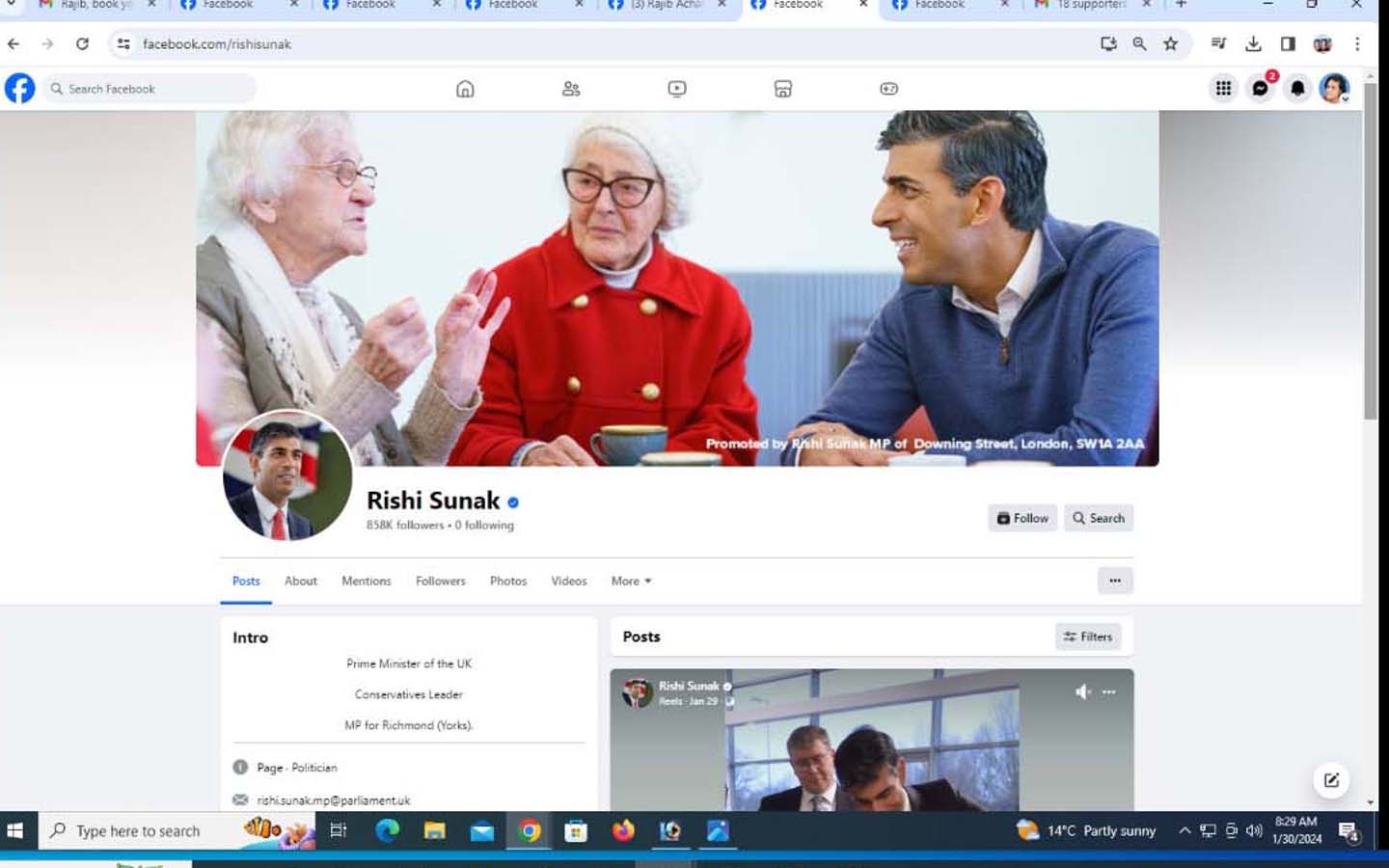Open the Chrome downloads icon

pyautogui.click(x=1253, y=43)
